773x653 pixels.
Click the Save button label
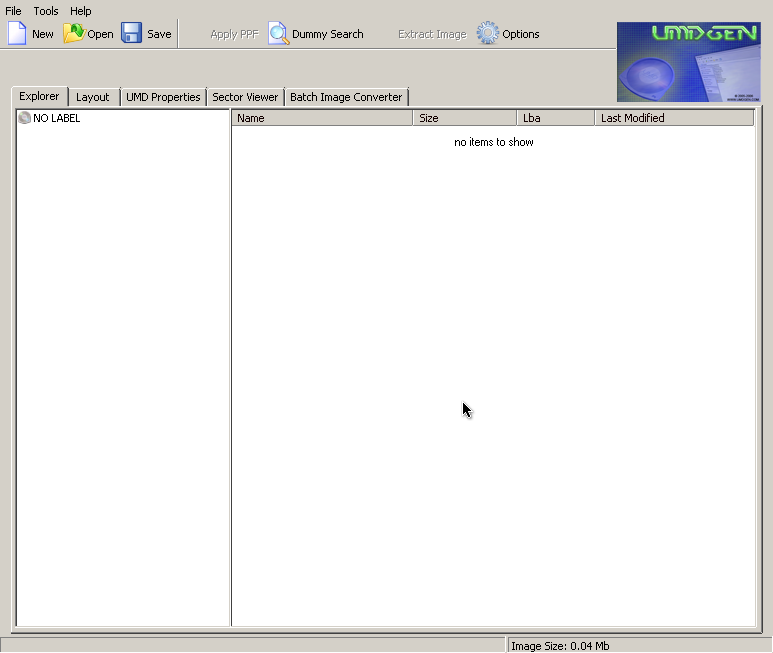pyautogui.click(x=159, y=34)
